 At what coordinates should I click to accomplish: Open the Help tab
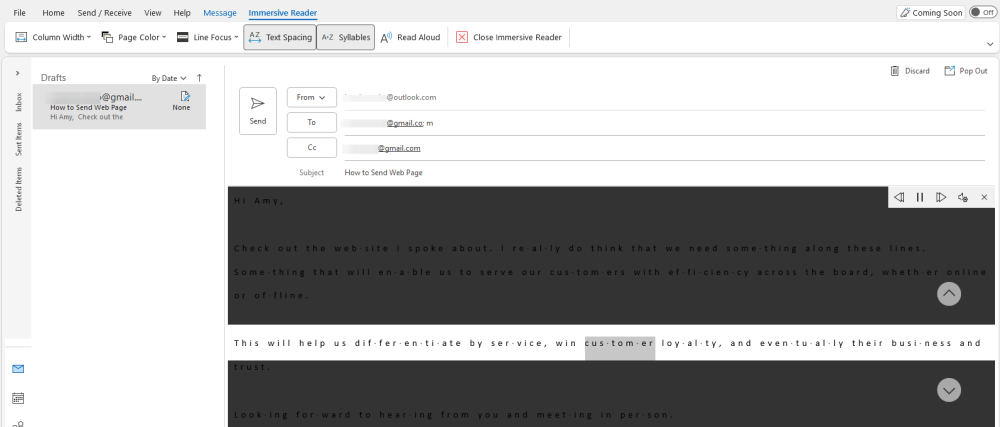(182, 13)
